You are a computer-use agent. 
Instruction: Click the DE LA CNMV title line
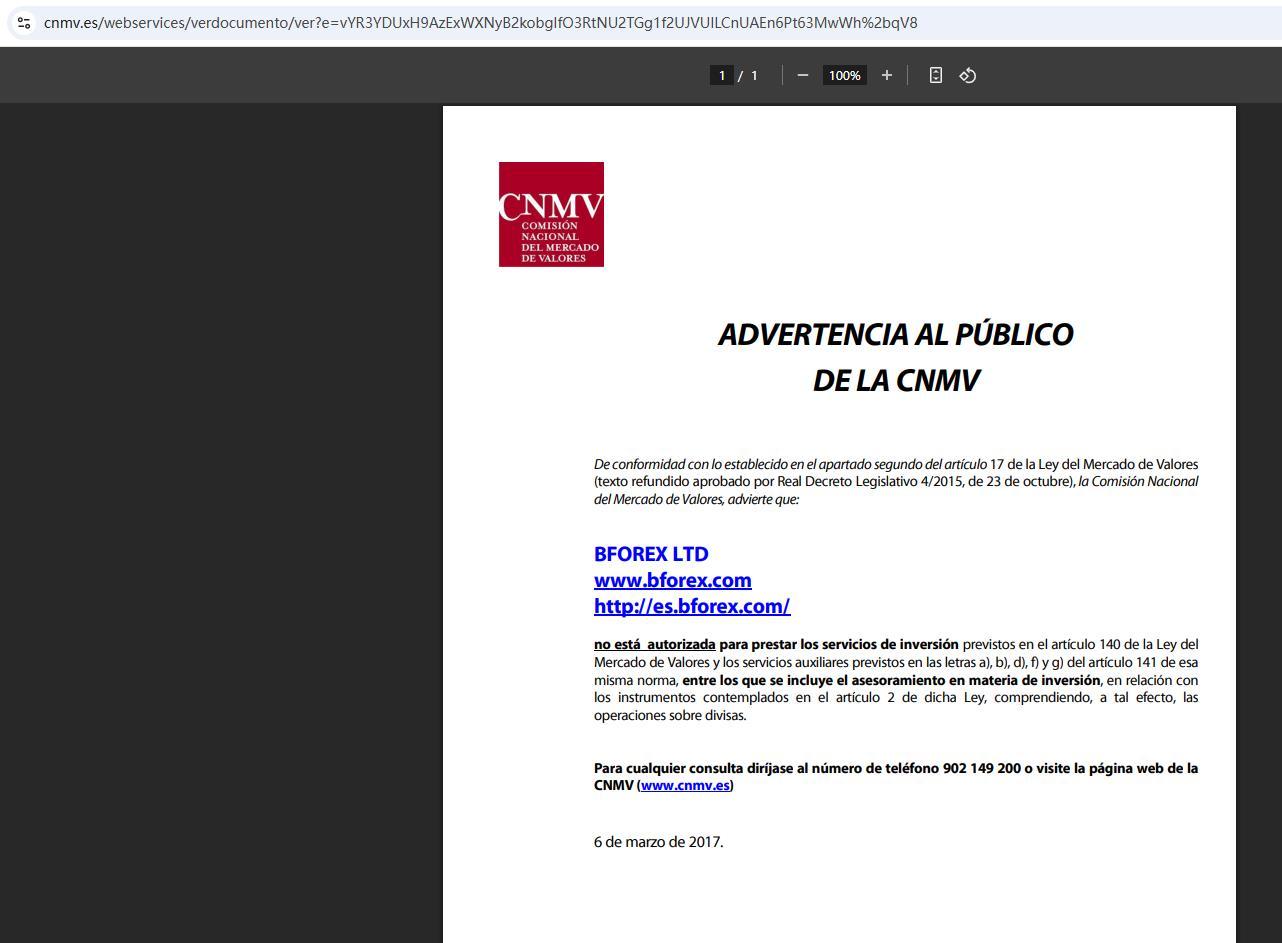(x=895, y=381)
